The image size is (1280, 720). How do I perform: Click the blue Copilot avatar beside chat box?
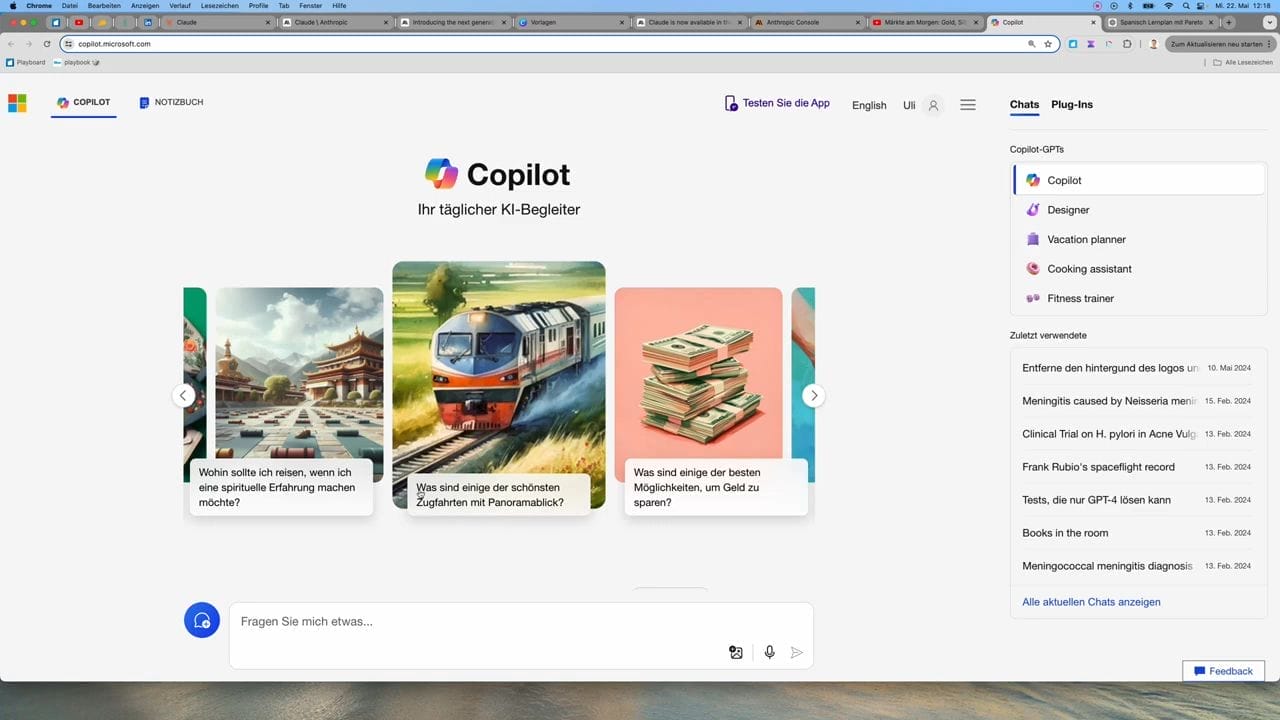point(201,620)
